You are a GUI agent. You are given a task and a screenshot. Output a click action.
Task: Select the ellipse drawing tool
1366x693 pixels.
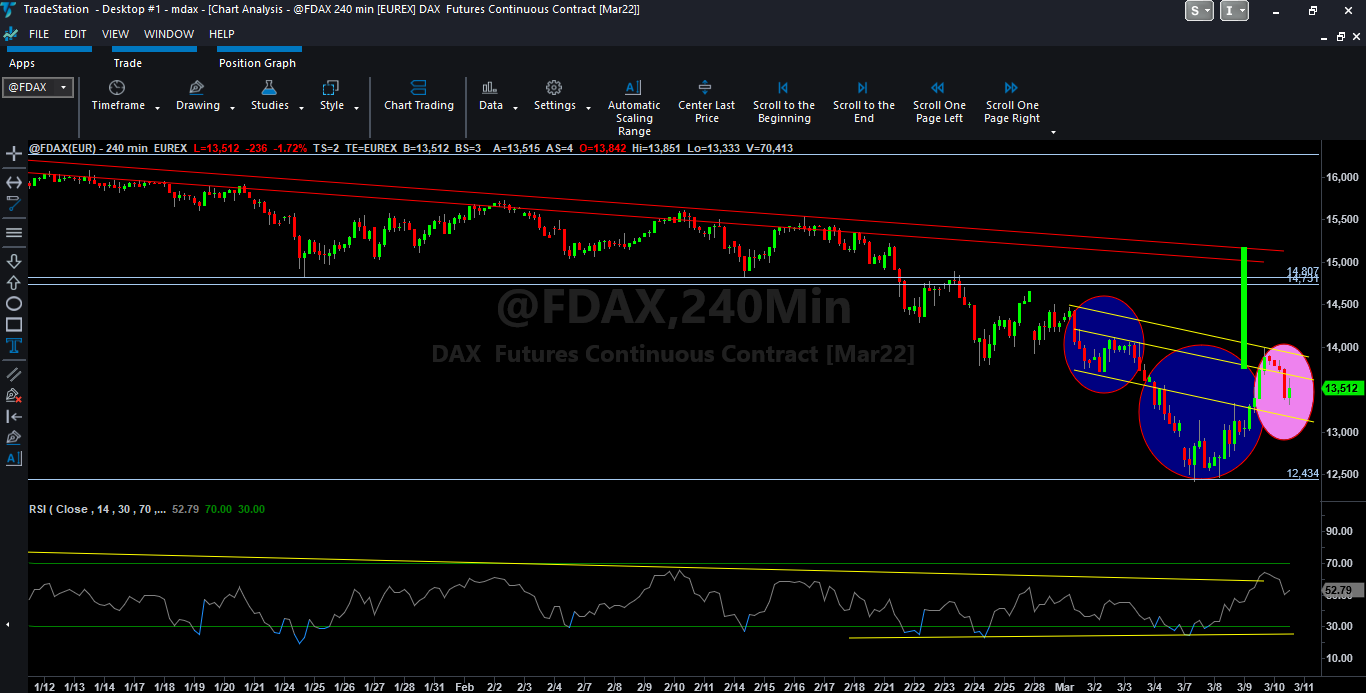pos(14,303)
